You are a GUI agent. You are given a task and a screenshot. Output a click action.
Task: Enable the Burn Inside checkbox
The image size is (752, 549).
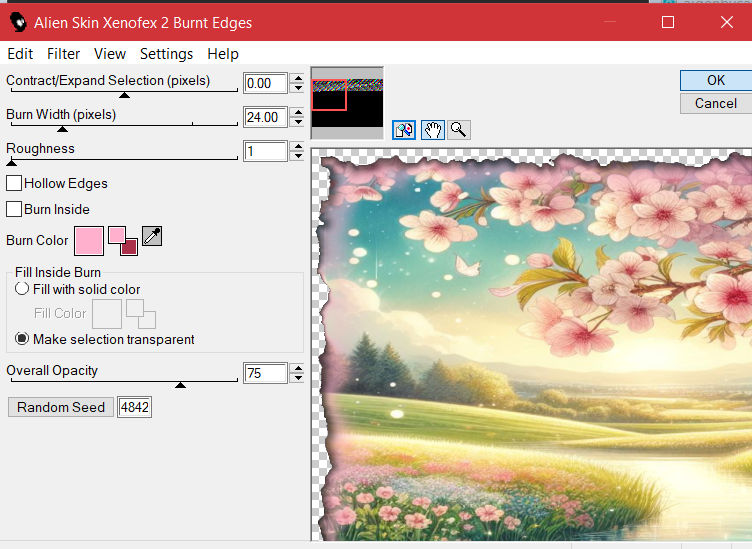point(14,209)
